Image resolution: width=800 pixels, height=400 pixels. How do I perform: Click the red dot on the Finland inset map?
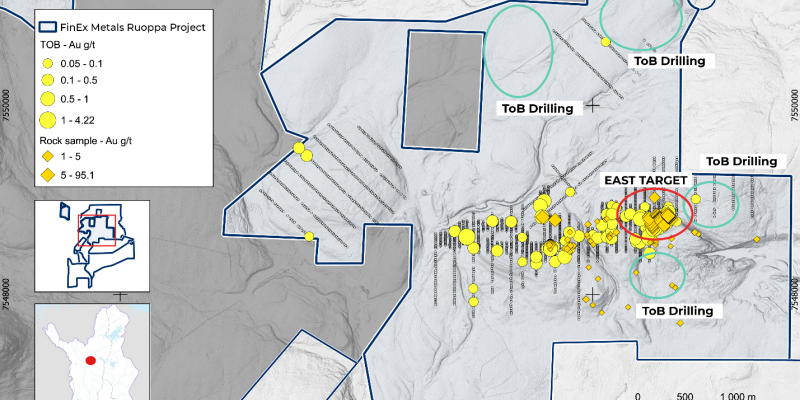91,361
